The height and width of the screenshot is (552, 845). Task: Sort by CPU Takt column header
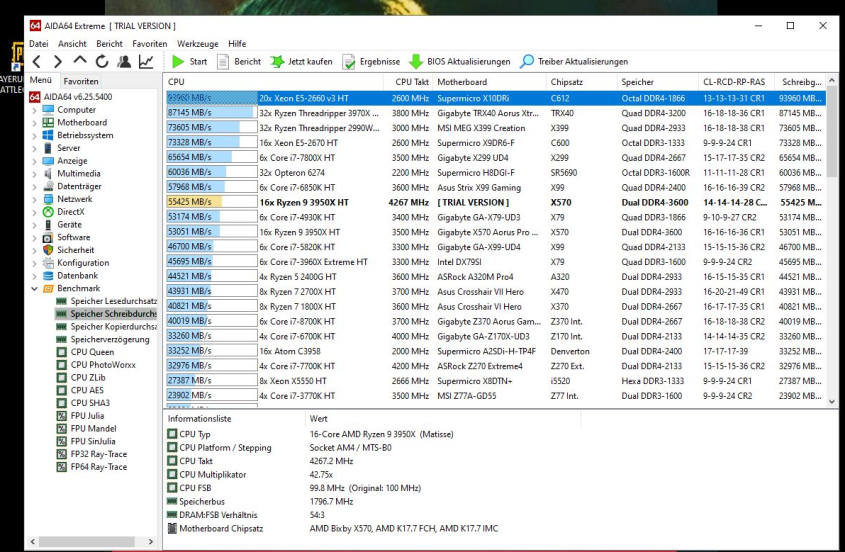(408, 82)
